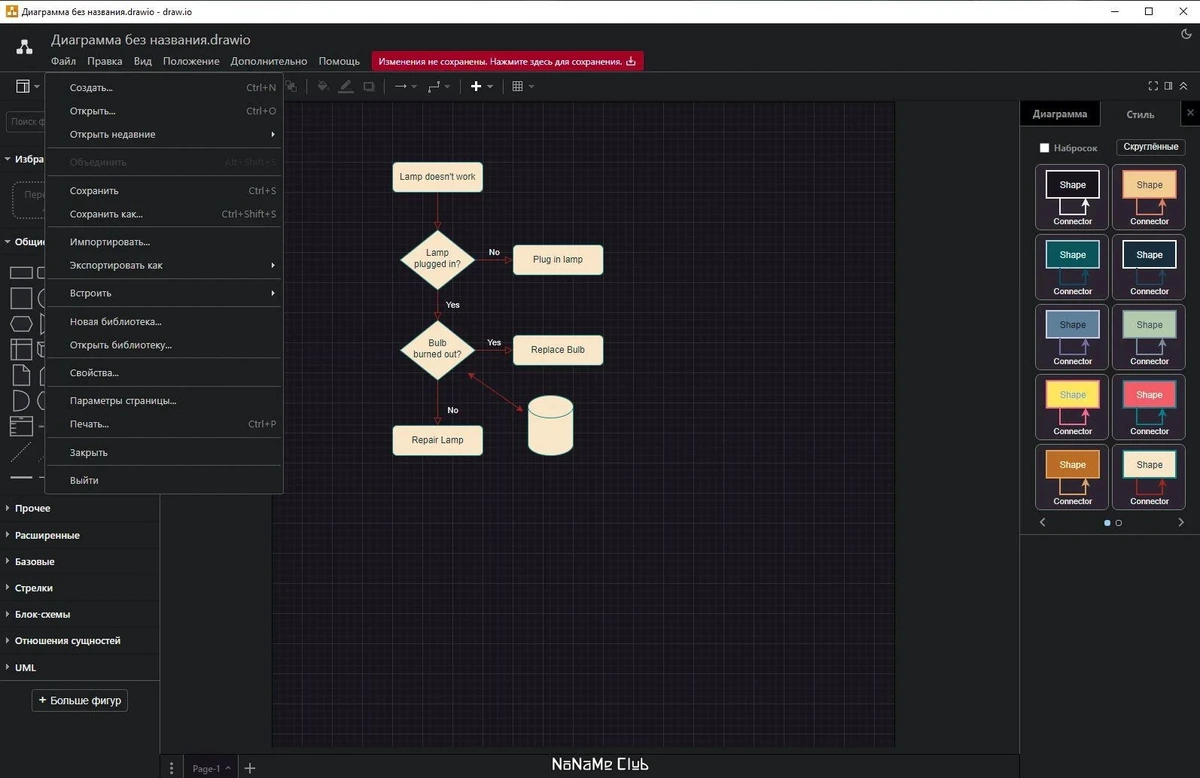Pick the document shape from sidebar

[21, 376]
